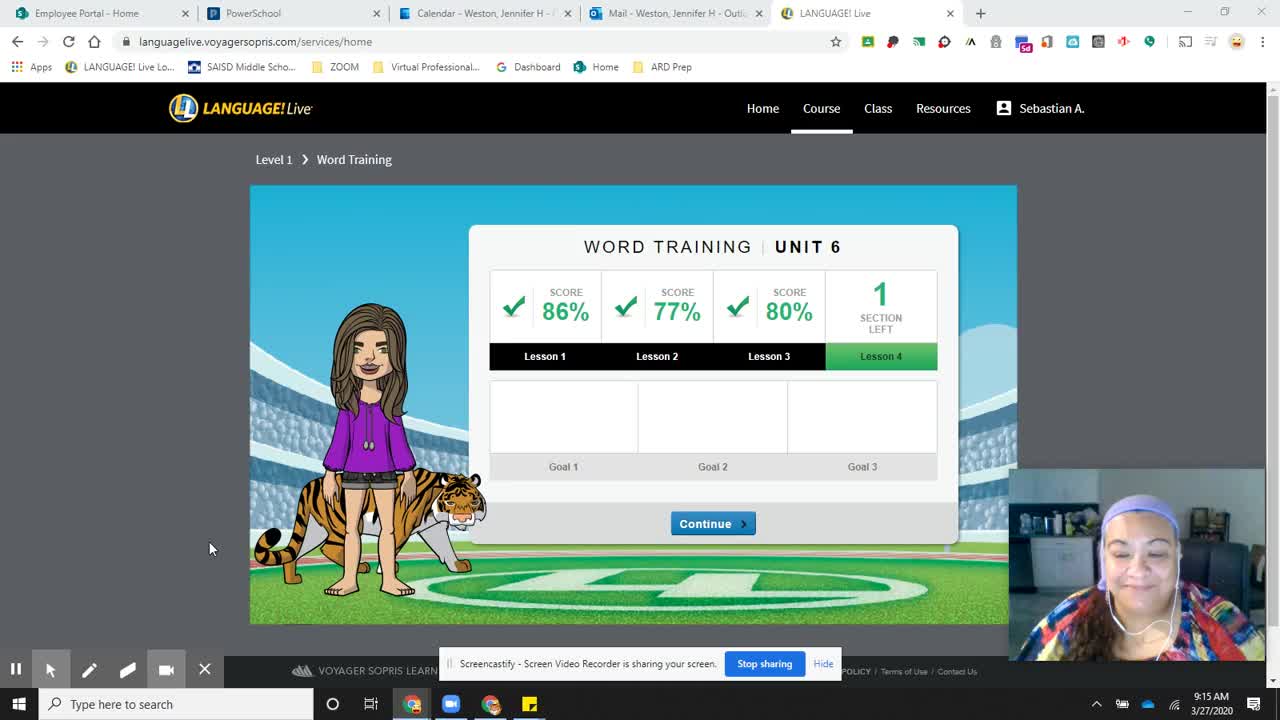The height and width of the screenshot is (720, 1280).
Task: Open the Course navigation item
Action: pos(821,108)
